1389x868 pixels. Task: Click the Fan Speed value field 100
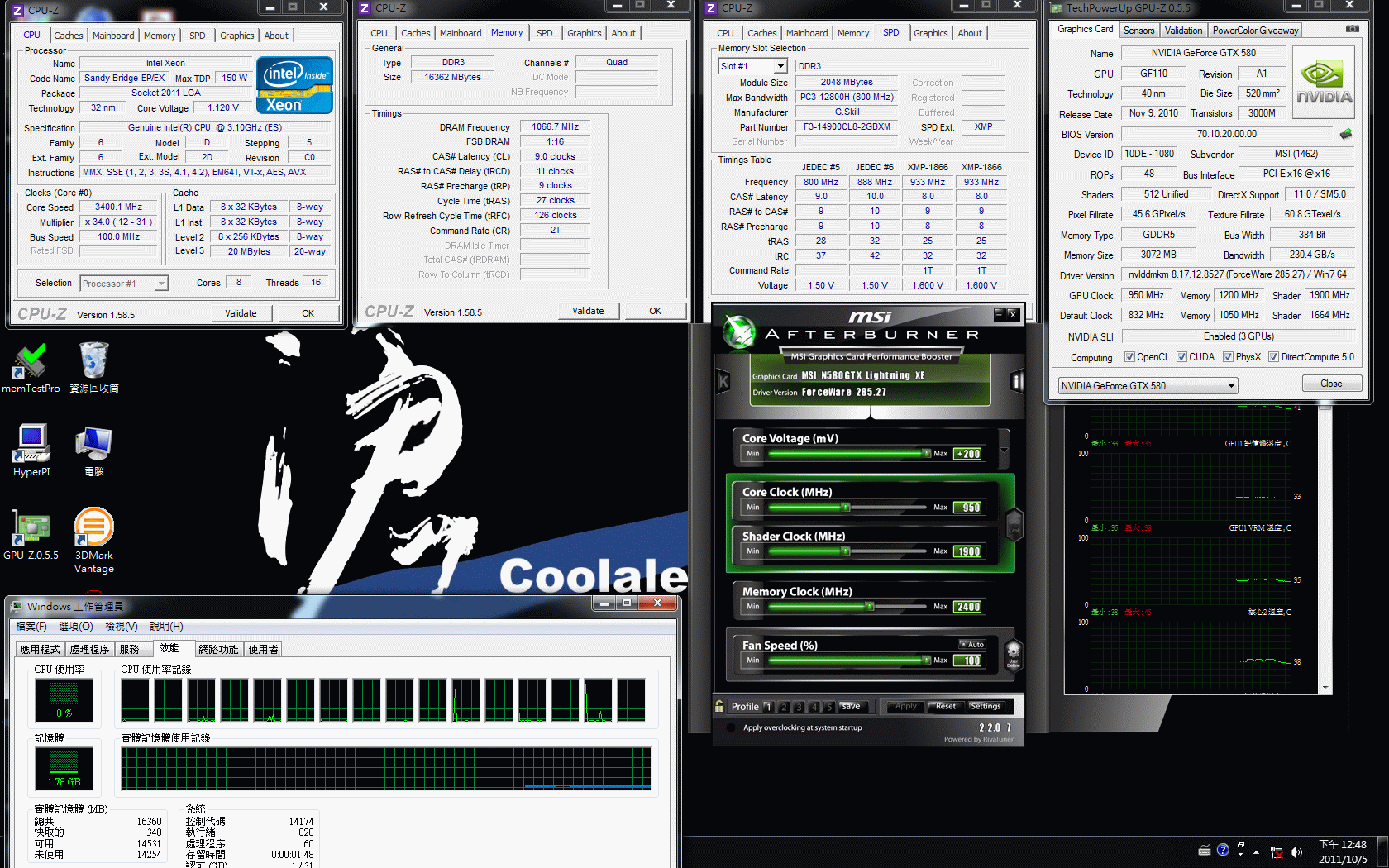967,661
